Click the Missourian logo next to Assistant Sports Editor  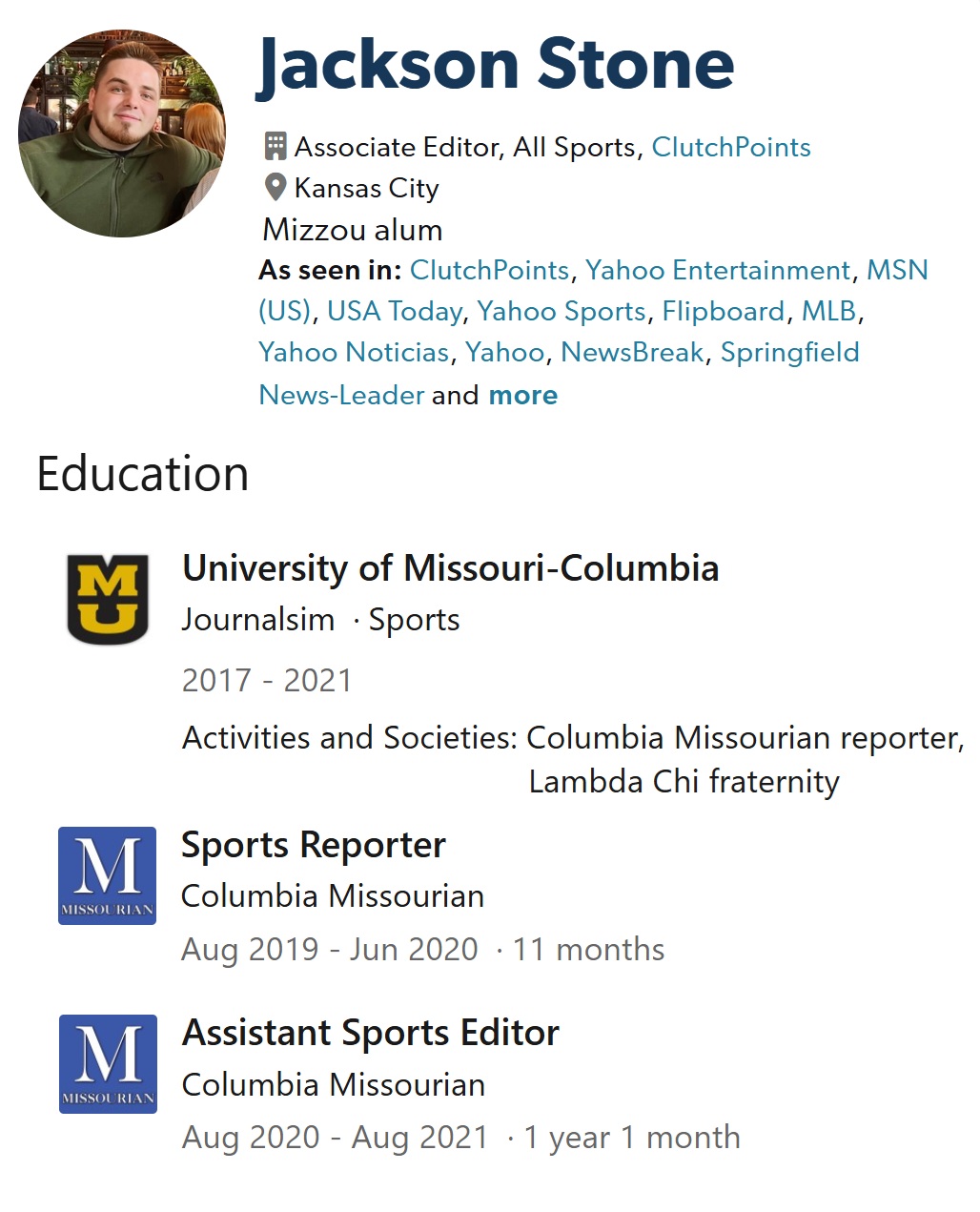[108, 1064]
